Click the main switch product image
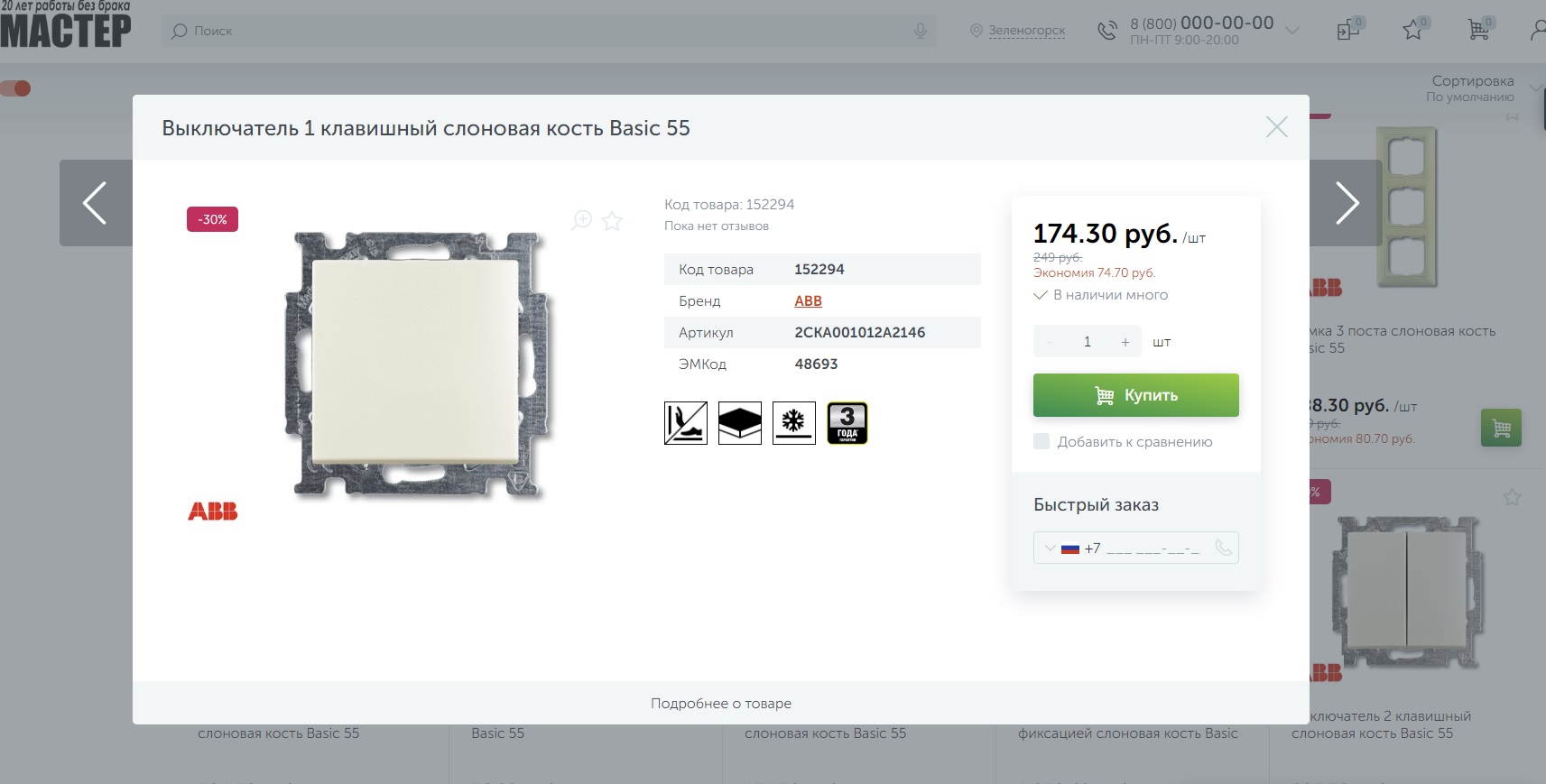The height and width of the screenshot is (784, 1546). pos(416,364)
